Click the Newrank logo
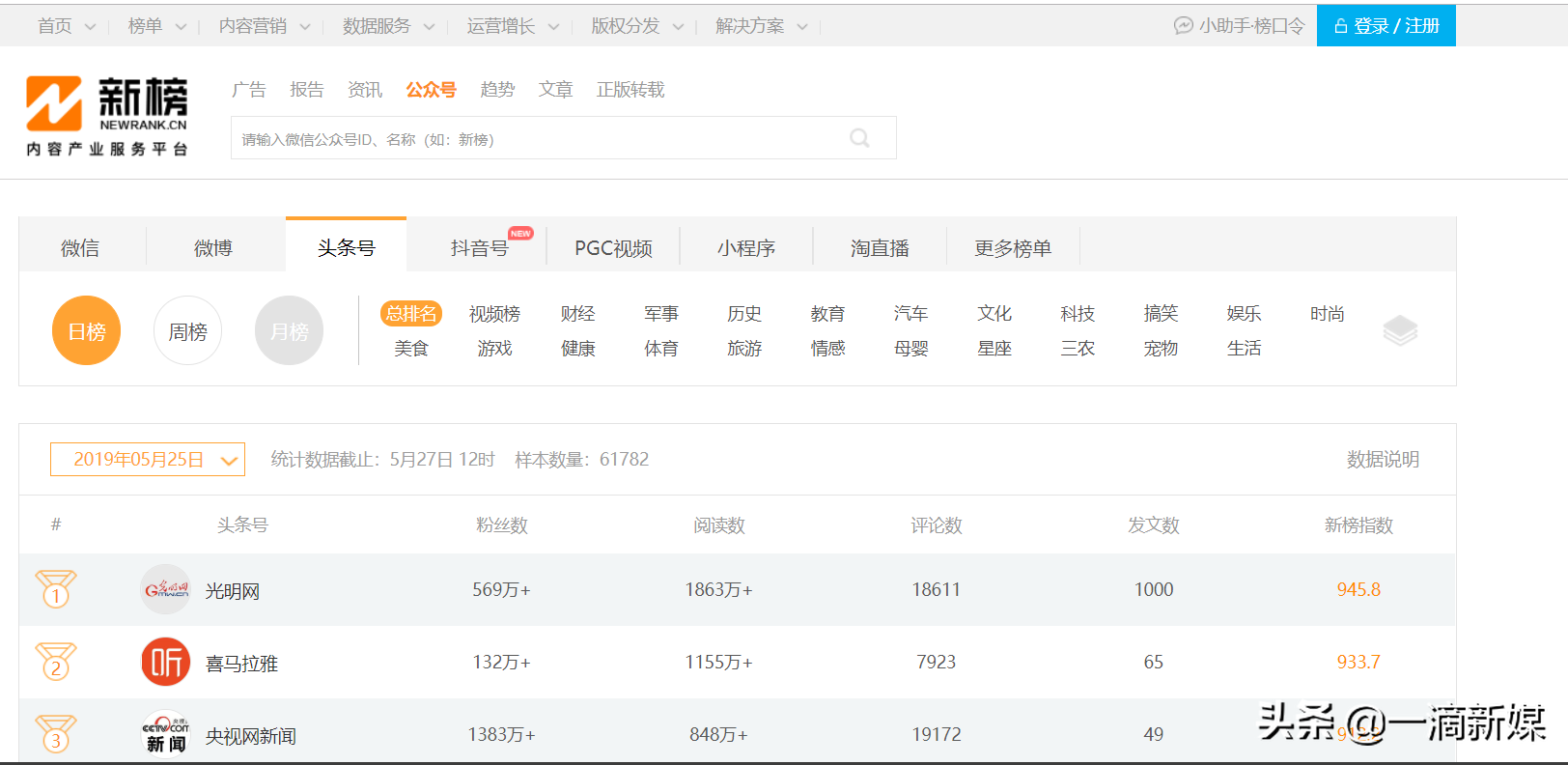This screenshot has height=765, width=1568. pyautogui.click(x=107, y=116)
